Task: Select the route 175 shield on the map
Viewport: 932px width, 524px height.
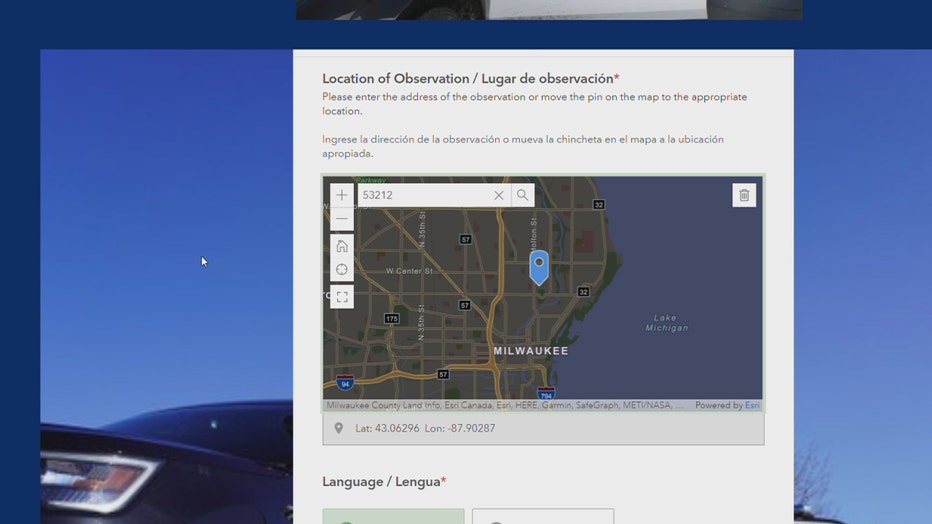Action: (391, 318)
